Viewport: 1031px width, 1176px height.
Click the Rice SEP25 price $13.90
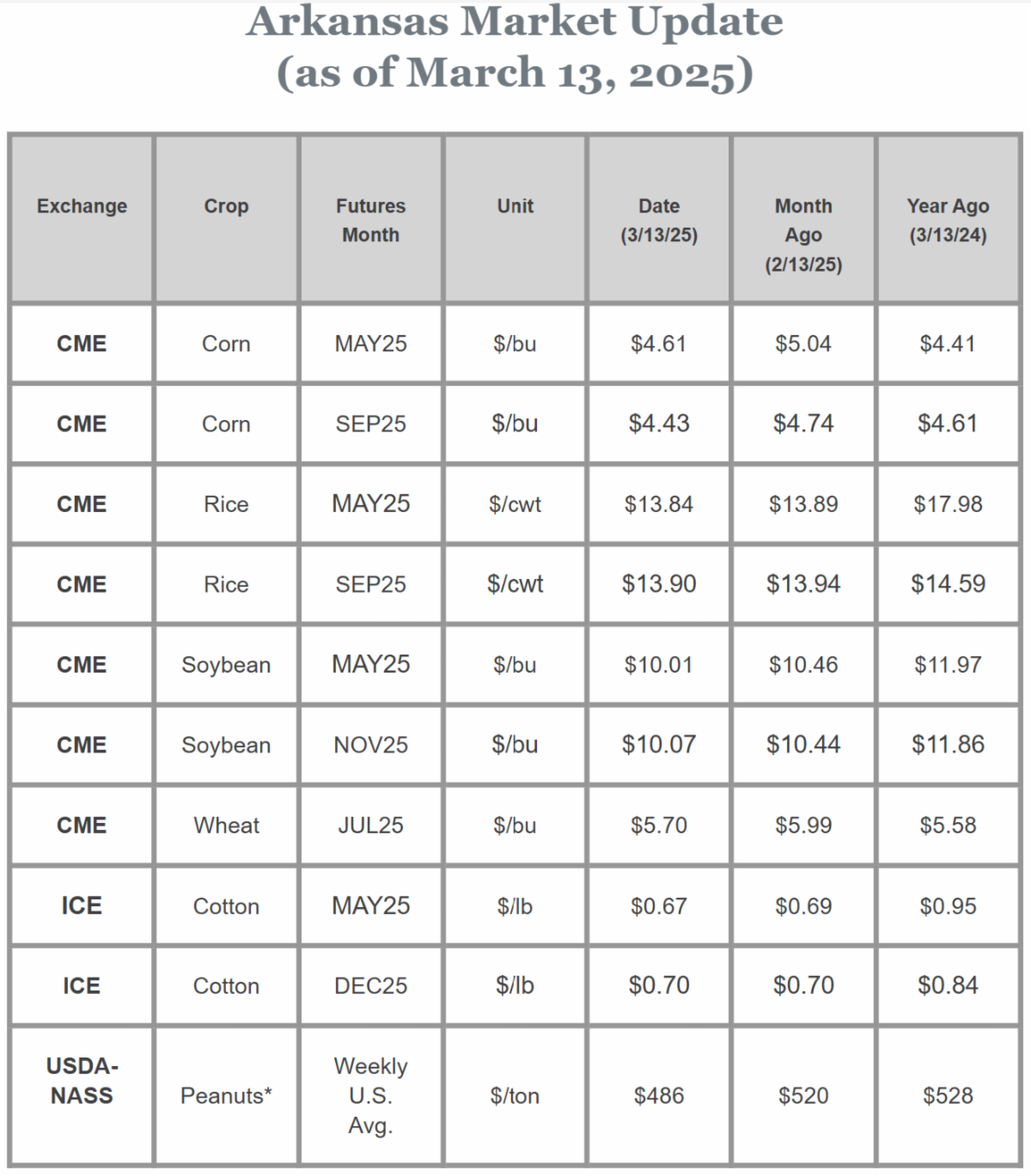tap(659, 584)
